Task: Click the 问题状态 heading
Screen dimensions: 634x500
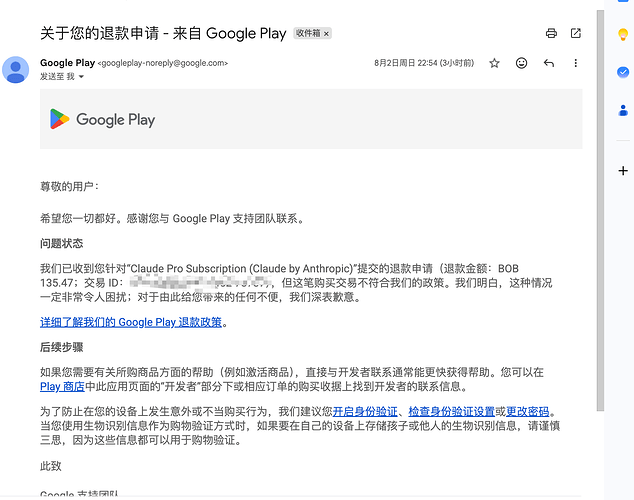Action: coord(61,243)
